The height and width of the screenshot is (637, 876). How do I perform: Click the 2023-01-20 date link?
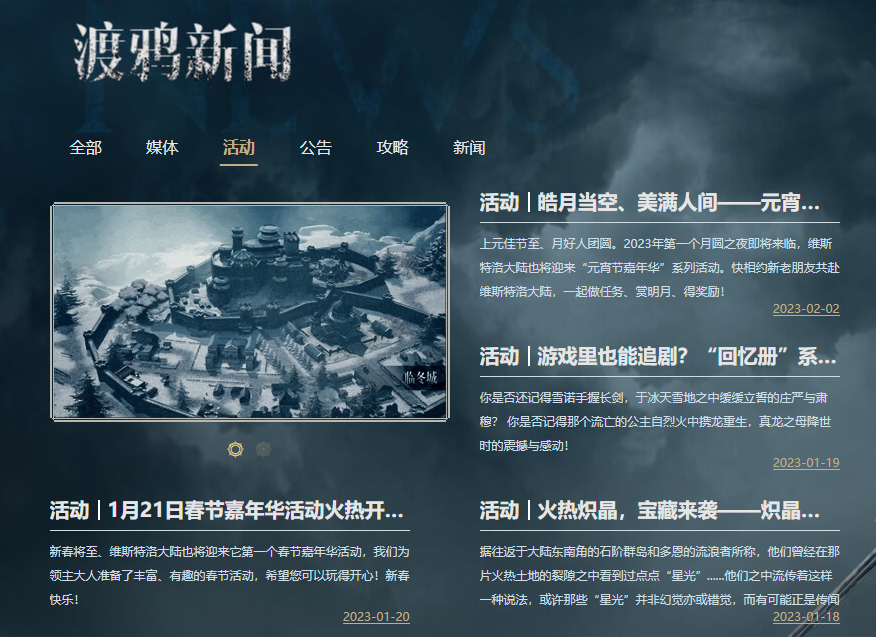point(376,617)
